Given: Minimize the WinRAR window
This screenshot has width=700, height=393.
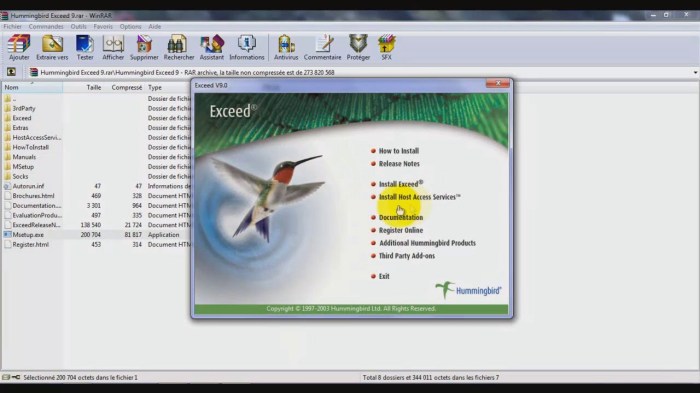Looking at the screenshot, I should tap(653, 15).
